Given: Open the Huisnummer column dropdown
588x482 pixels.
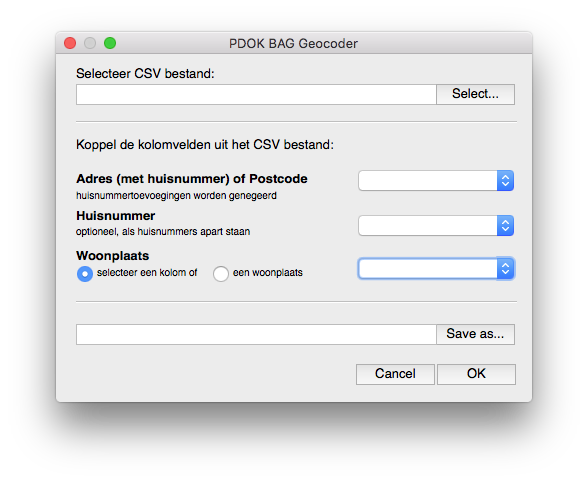Looking at the screenshot, I should tap(436, 225).
